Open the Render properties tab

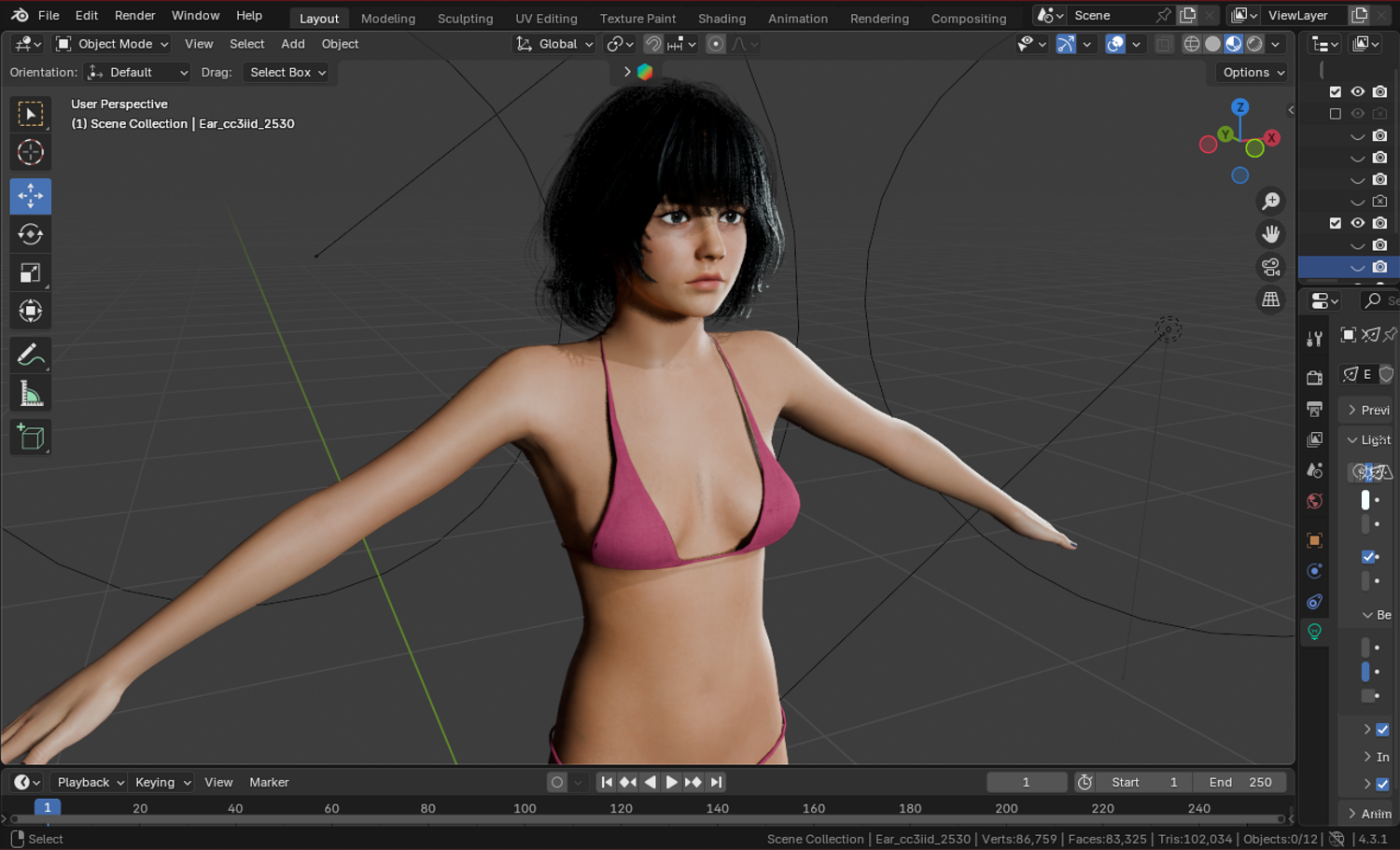click(x=1314, y=378)
